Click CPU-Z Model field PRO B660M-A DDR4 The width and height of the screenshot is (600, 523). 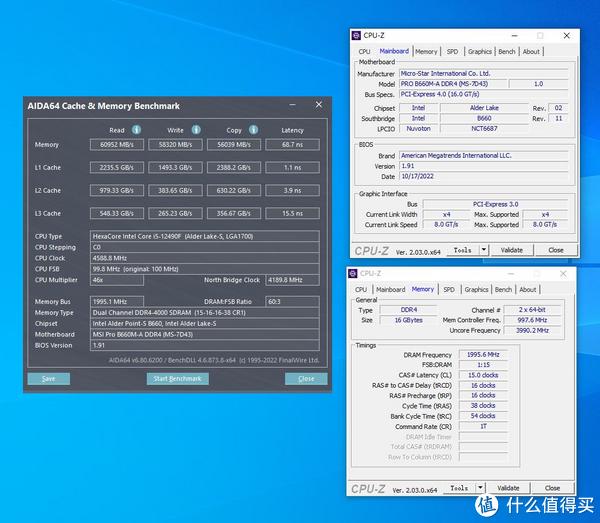[453, 84]
